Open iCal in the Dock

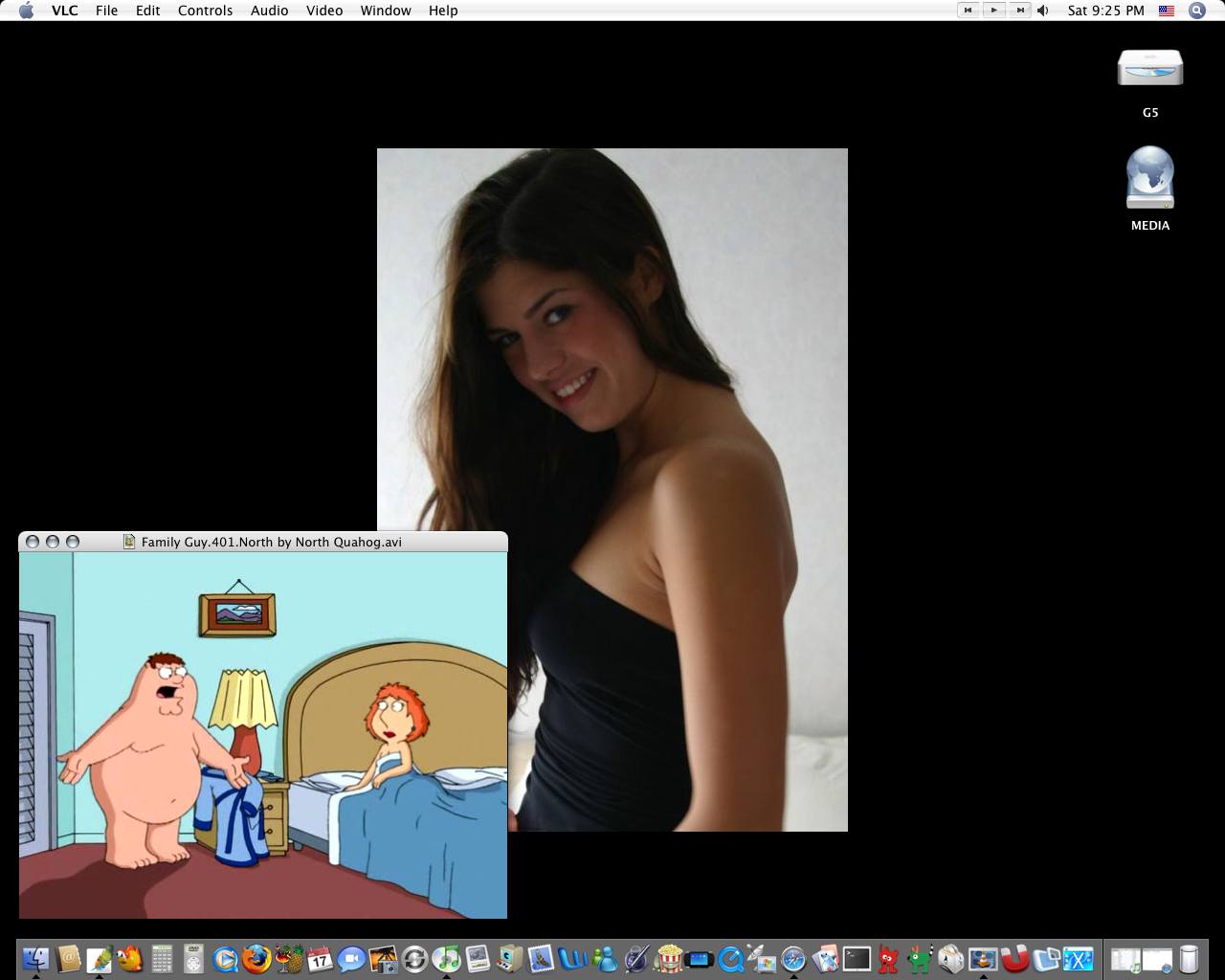pyautogui.click(x=320, y=959)
